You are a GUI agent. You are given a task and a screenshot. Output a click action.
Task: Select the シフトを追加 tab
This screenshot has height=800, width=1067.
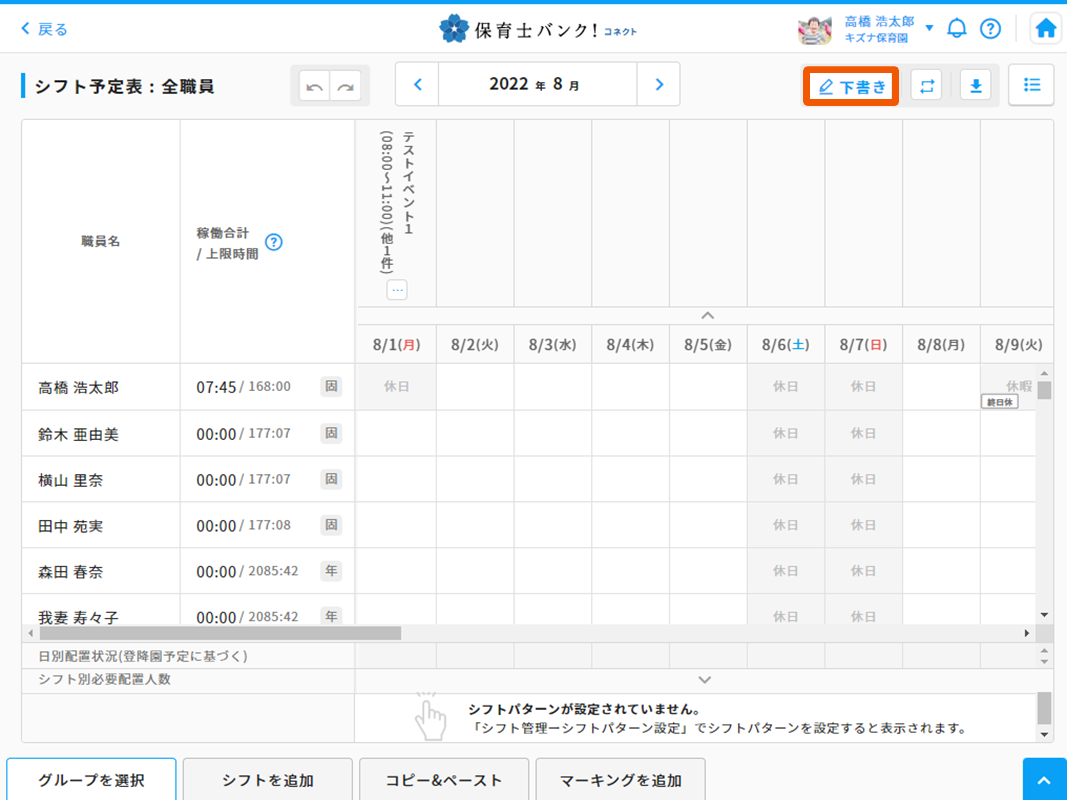pos(268,780)
